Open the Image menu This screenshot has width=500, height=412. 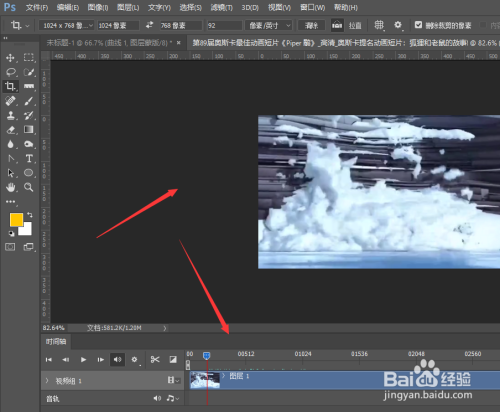click(98, 7)
